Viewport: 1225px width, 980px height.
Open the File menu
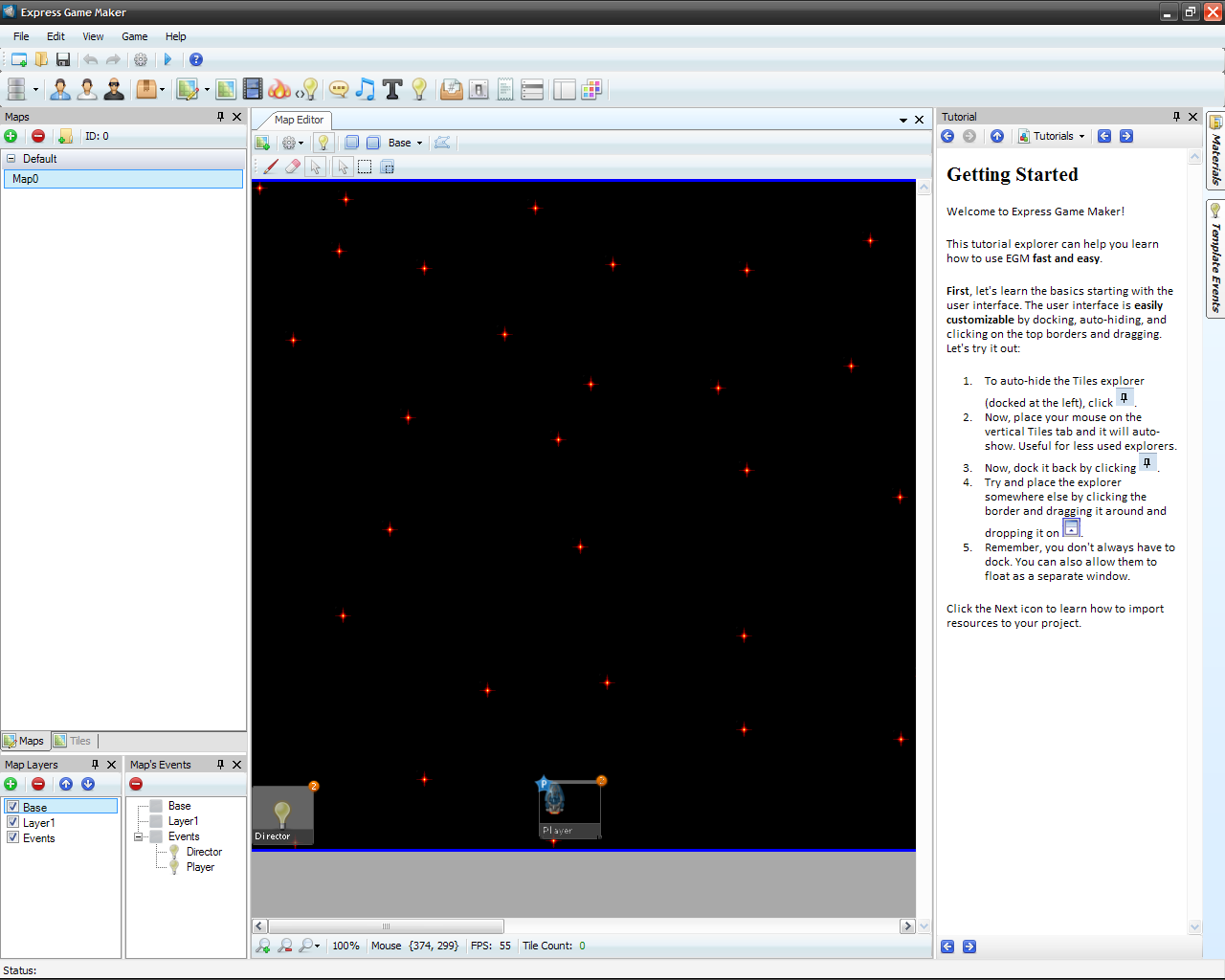point(21,36)
